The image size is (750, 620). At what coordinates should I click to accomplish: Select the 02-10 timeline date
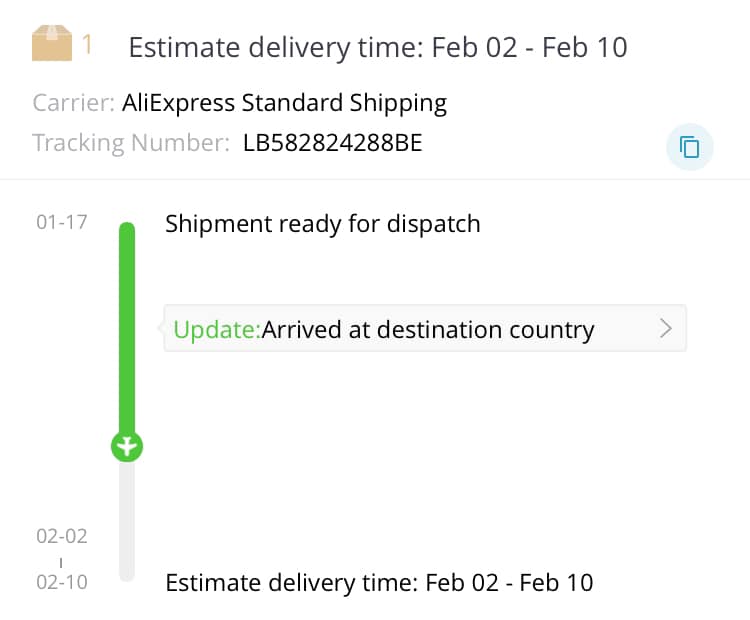(62, 582)
